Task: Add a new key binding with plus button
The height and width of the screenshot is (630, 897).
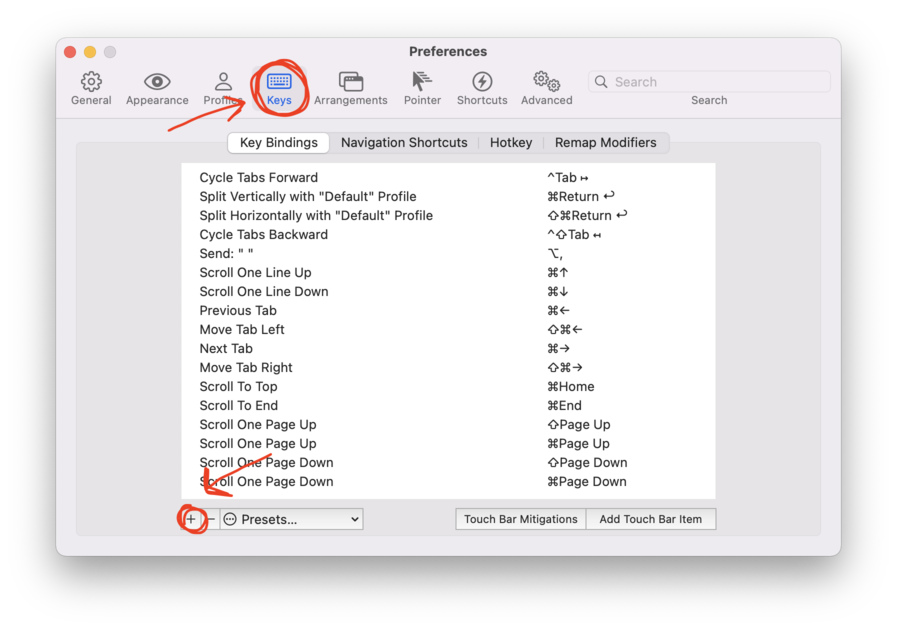Action: tap(191, 519)
